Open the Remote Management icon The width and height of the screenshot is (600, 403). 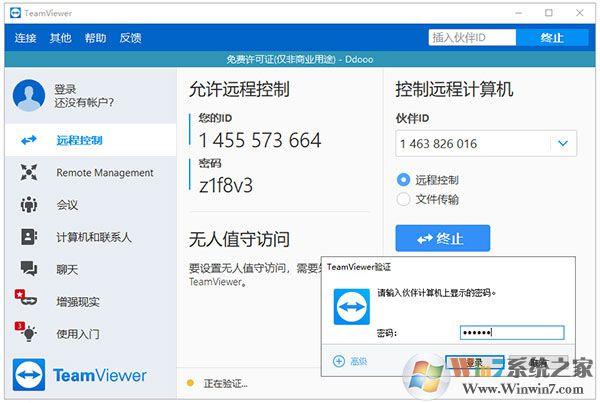29,172
